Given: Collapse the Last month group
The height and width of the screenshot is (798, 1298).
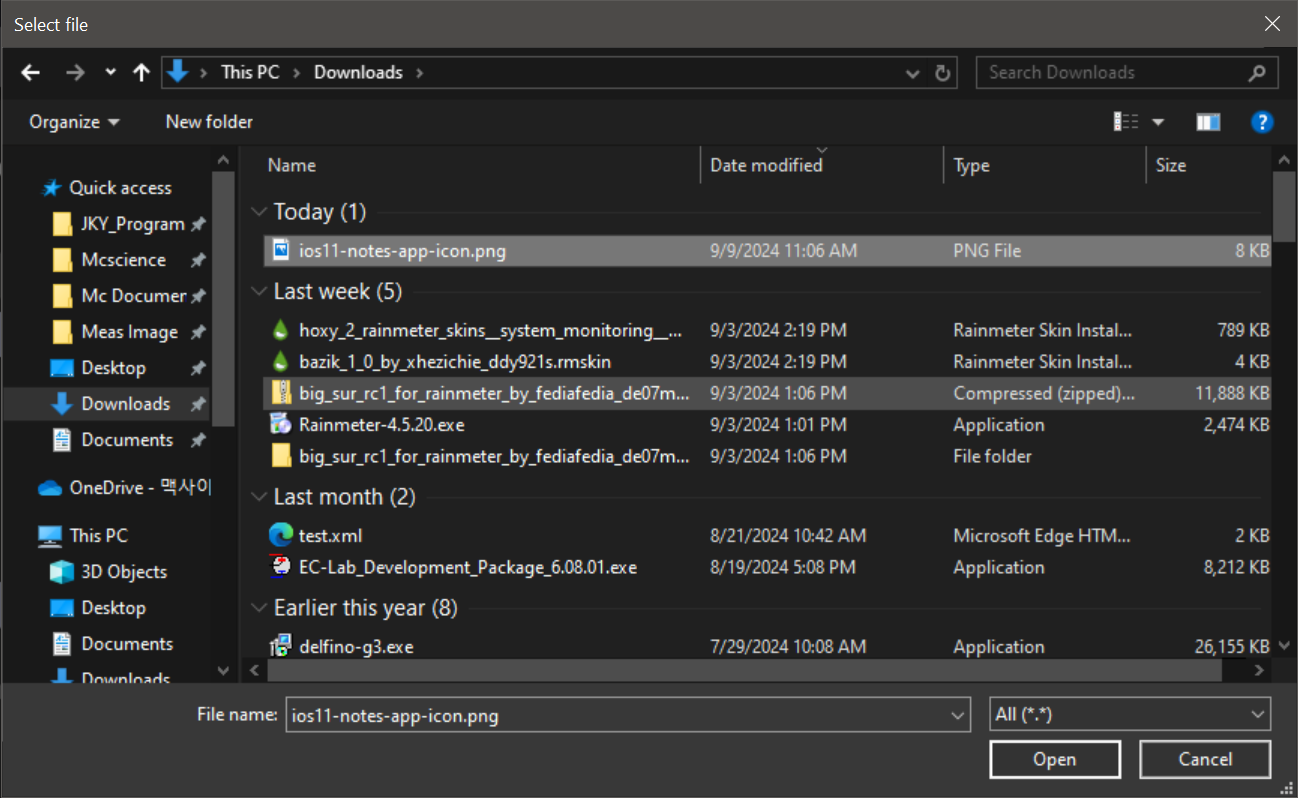Looking at the screenshot, I should coord(260,497).
